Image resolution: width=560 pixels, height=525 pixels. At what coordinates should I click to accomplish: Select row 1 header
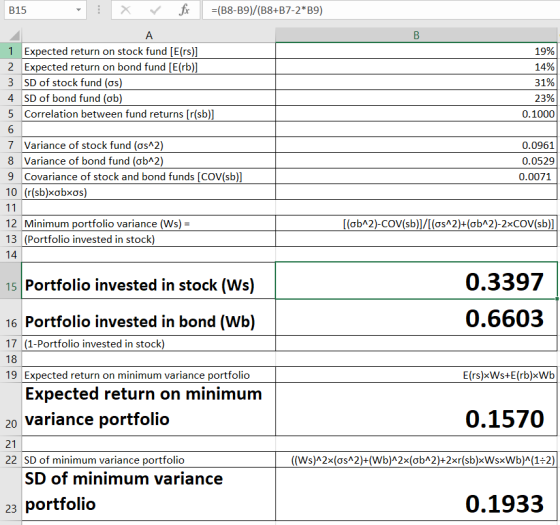(x=11, y=51)
